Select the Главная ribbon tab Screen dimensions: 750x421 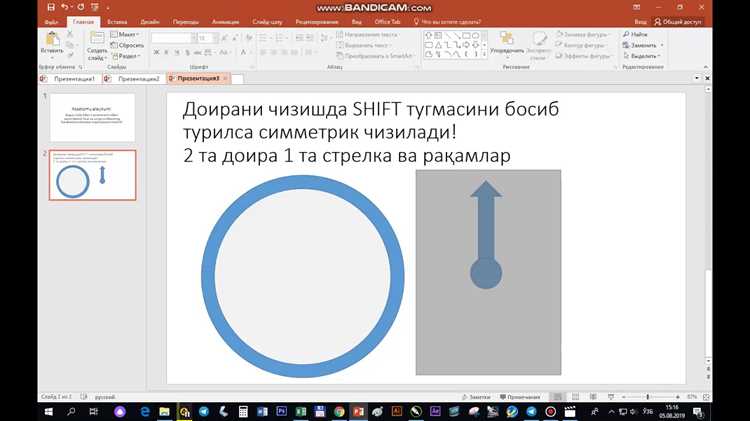(83, 22)
